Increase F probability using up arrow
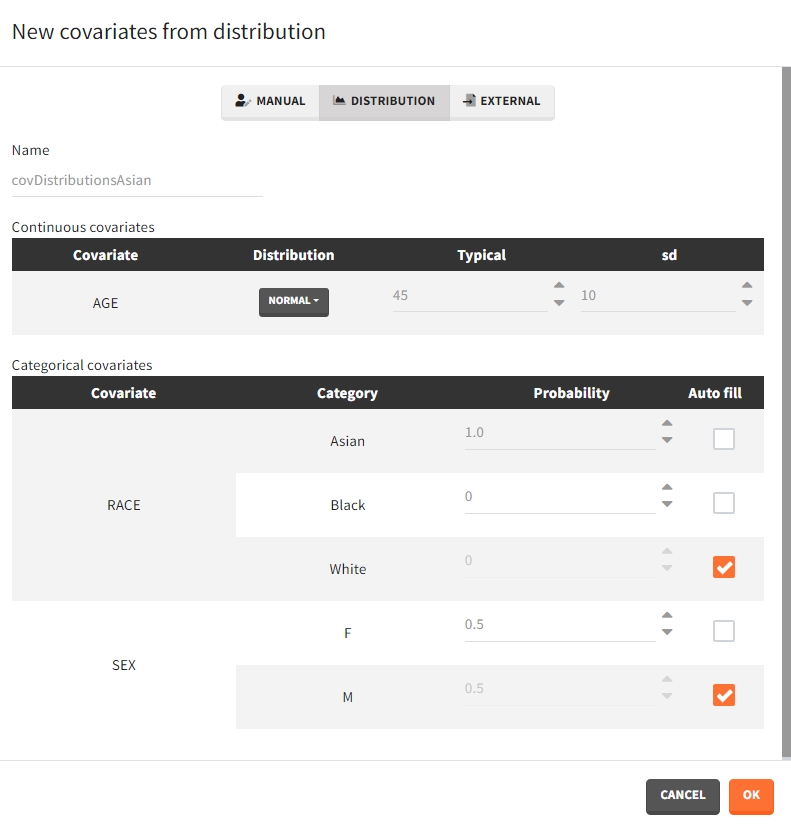 (x=667, y=616)
